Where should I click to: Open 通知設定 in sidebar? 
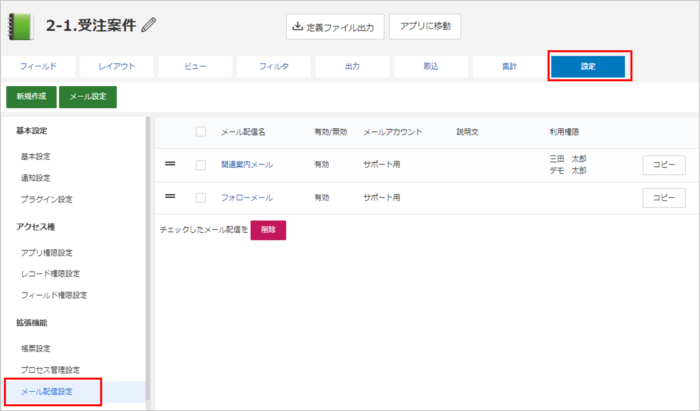click(x=36, y=178)
